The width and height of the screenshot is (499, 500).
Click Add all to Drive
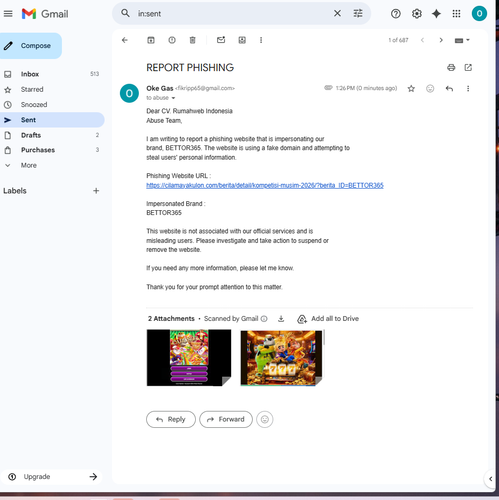point(328,319)
